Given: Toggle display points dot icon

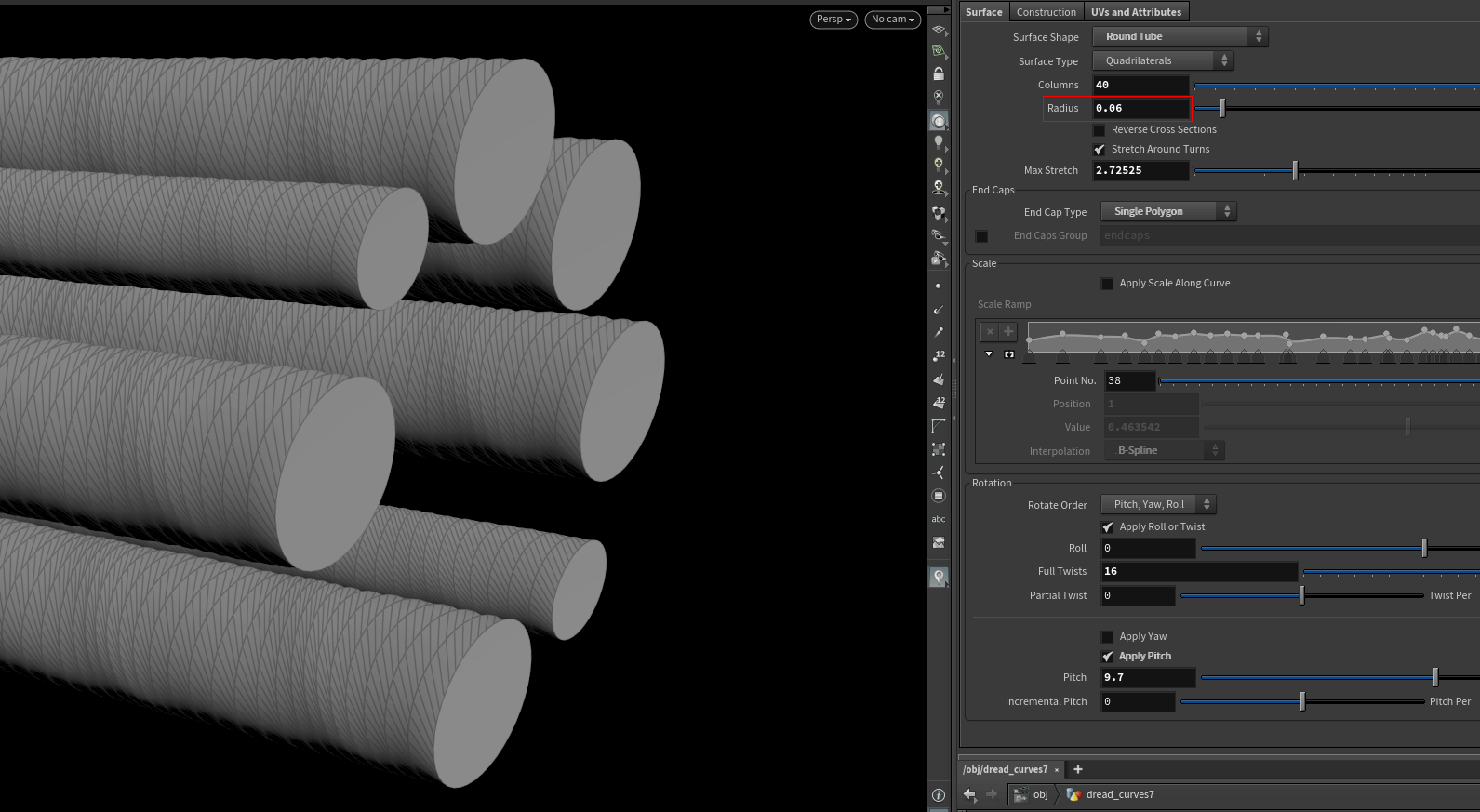Looking at the screenshot, I should [x=939, y=286].
